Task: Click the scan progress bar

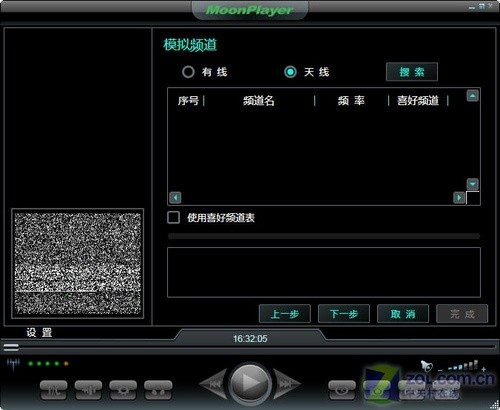Action: (324, 236)
